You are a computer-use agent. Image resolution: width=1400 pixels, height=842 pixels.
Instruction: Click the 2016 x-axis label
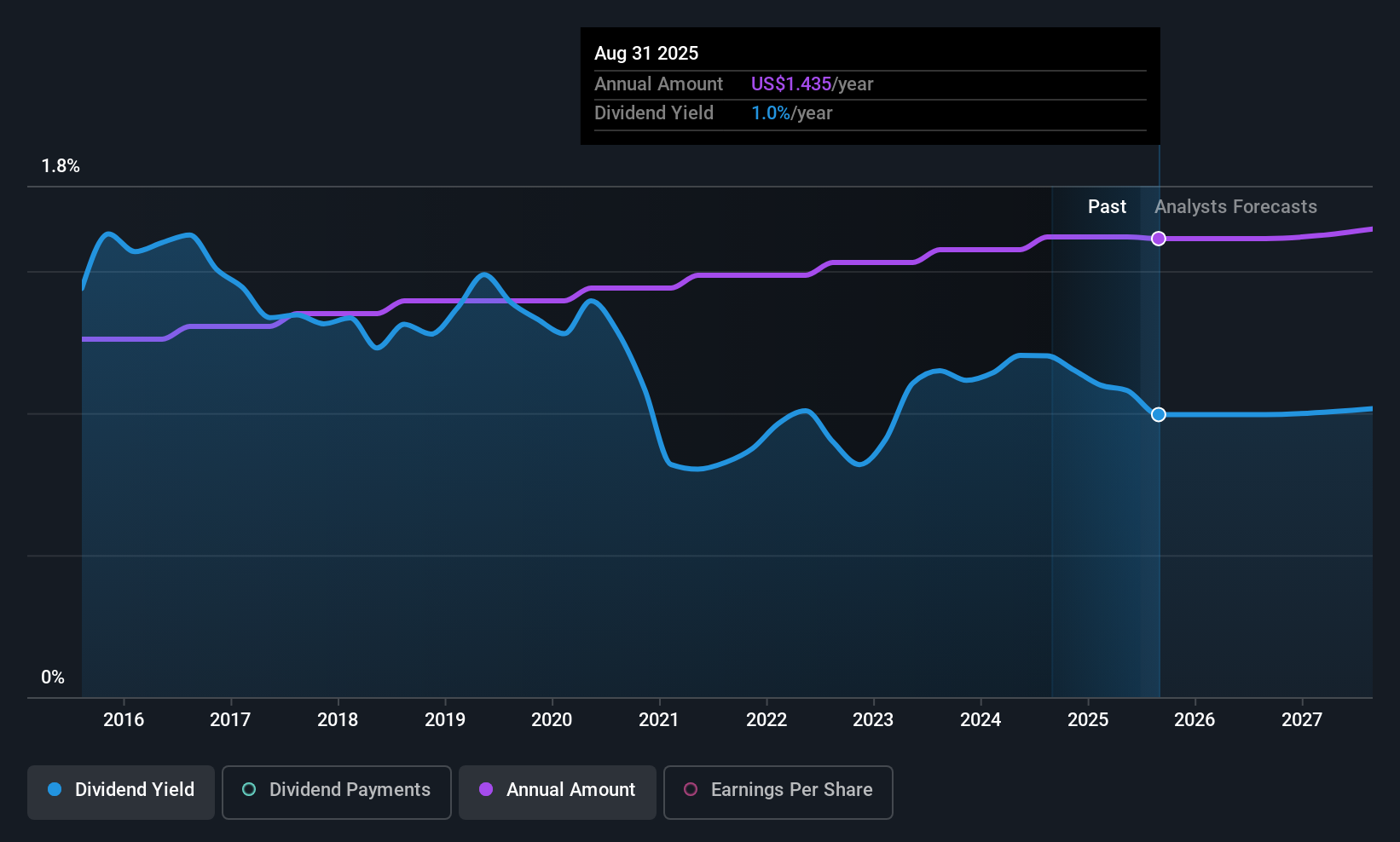[124, 719]
